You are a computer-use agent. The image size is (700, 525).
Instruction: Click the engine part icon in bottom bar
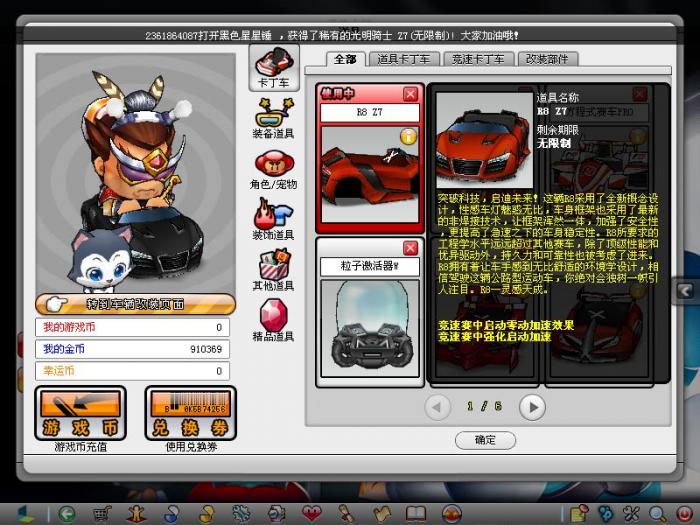276,514
